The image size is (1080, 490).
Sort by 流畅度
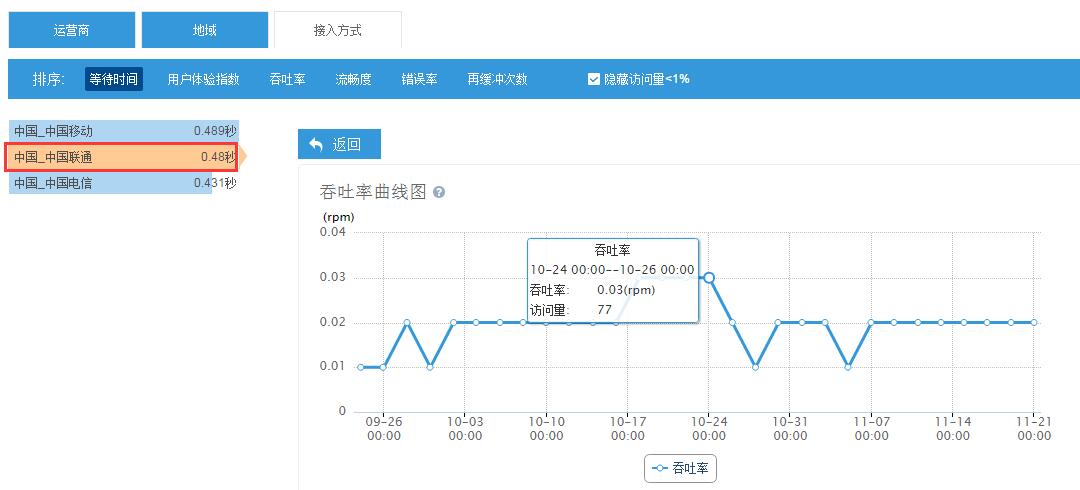point(353,79)
